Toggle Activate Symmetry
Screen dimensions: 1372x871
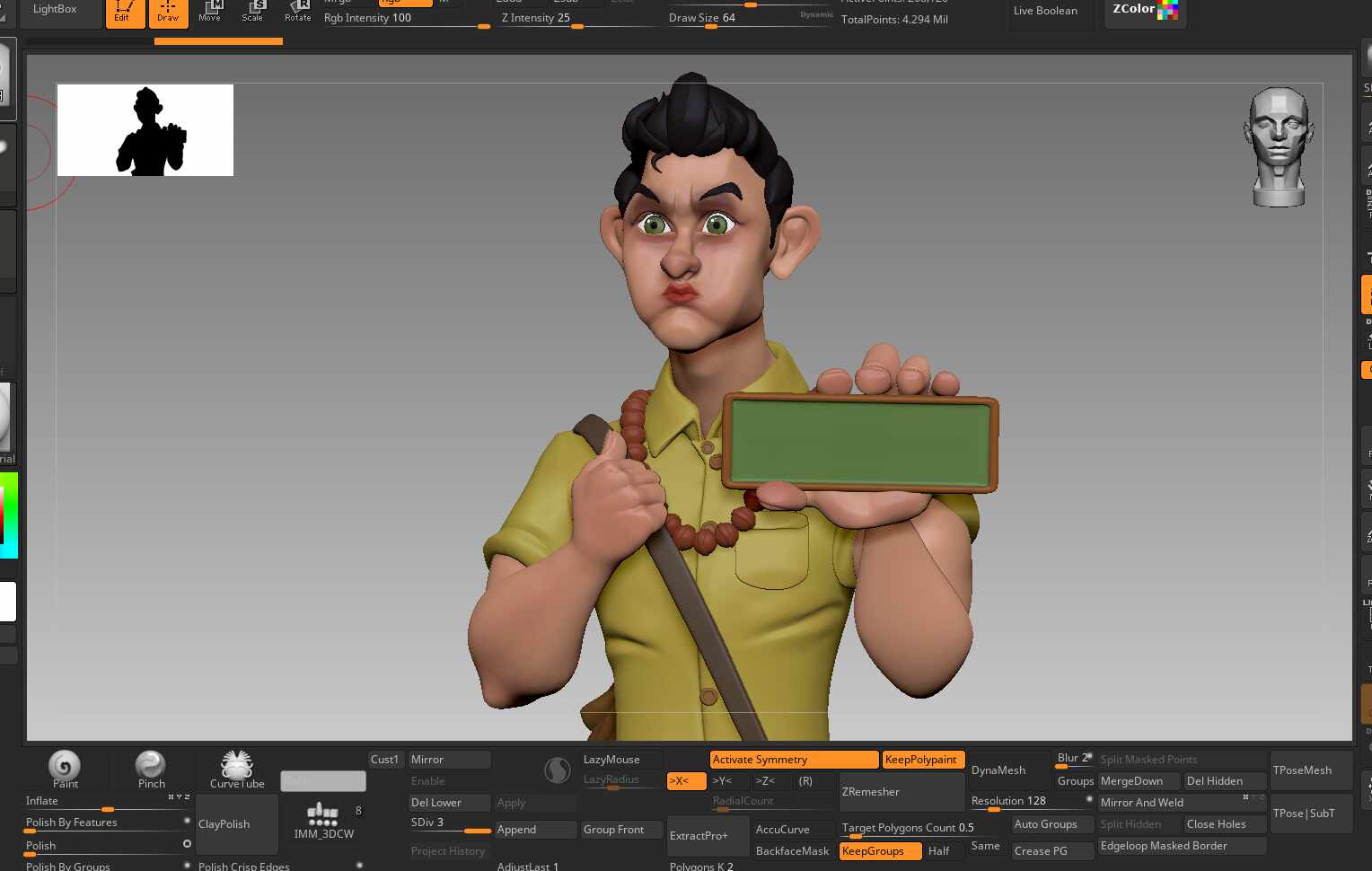794,760
